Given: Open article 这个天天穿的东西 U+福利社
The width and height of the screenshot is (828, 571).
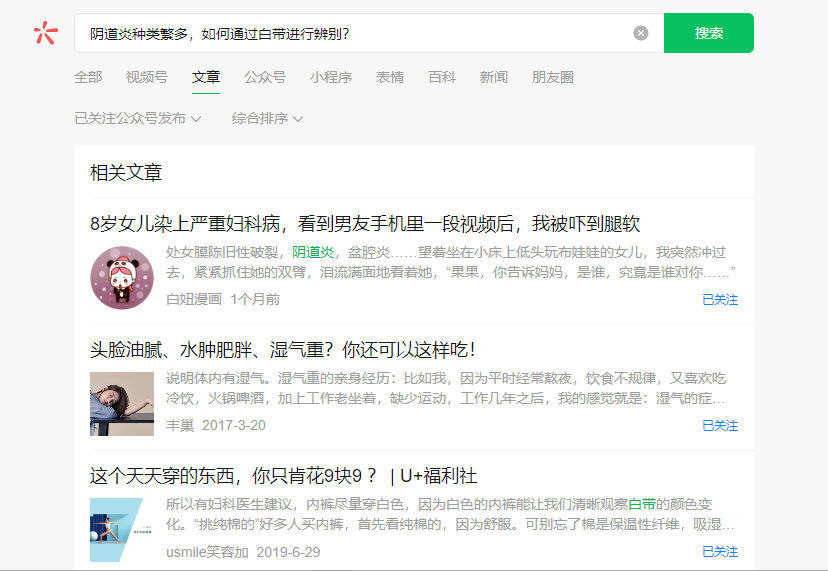Looking at the screenshot, I should click(284, 476).
